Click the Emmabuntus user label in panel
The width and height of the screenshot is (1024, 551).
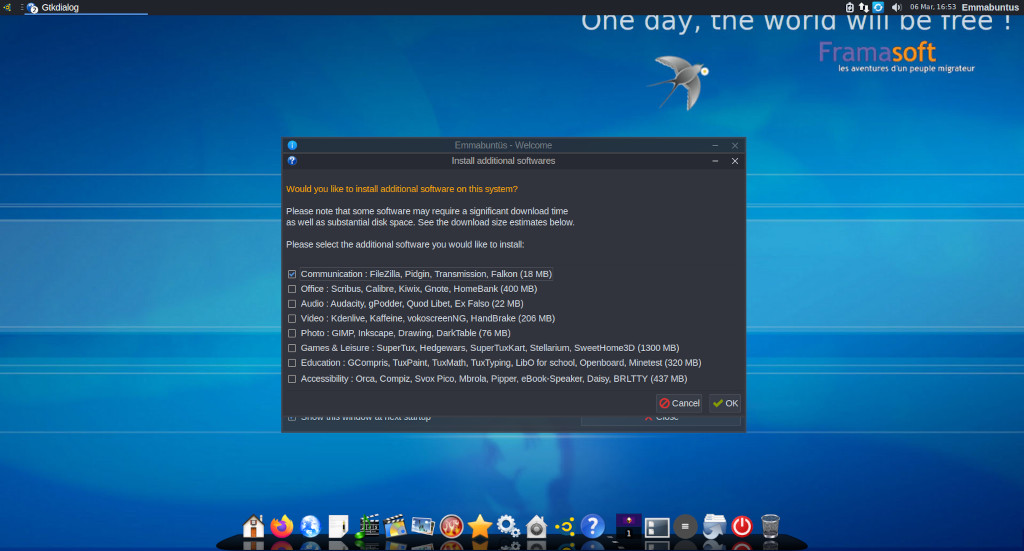(990, 7)
